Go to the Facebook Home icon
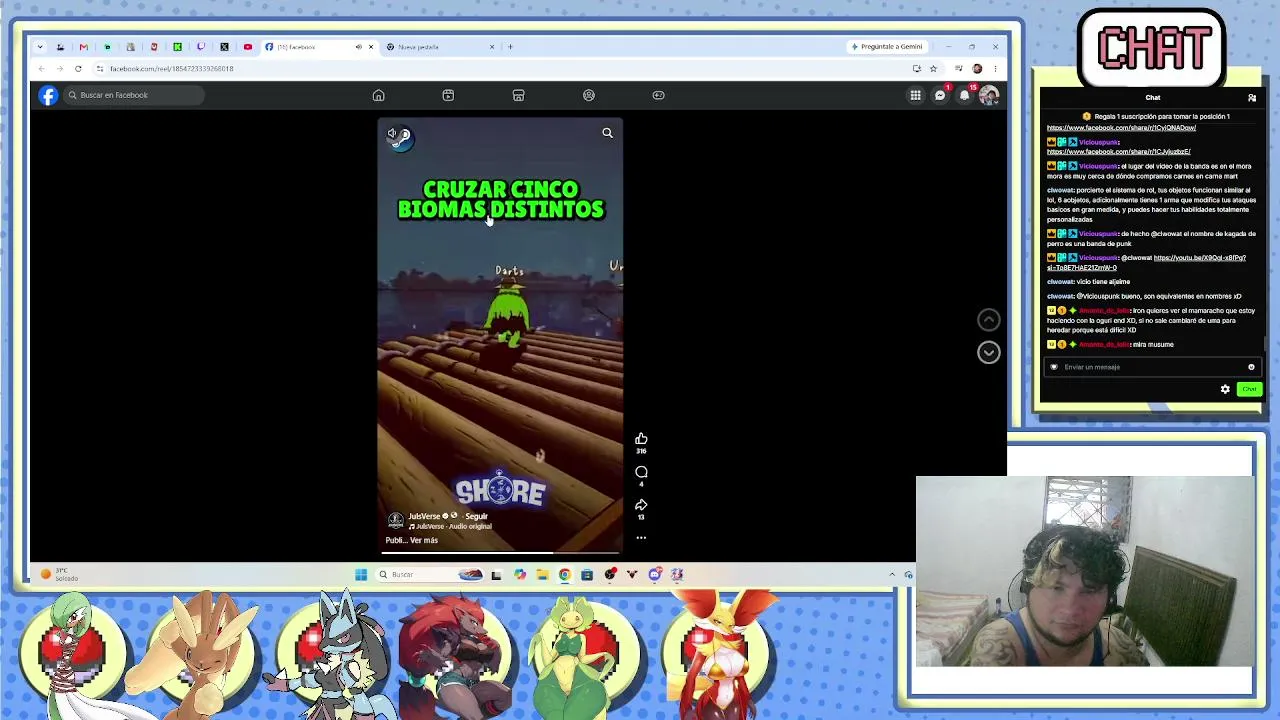This screenshot has height=720, width=1280. 378,95
